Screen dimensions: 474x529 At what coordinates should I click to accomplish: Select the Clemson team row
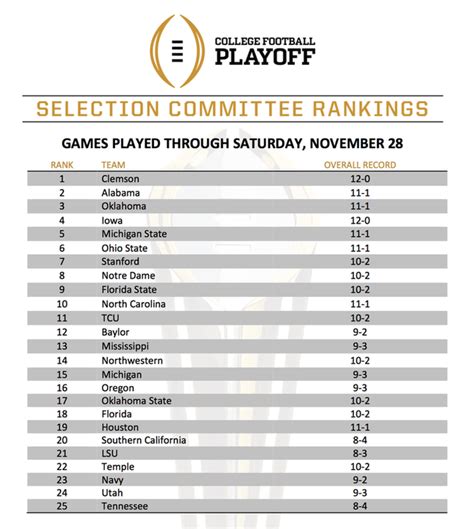point(238,179)
